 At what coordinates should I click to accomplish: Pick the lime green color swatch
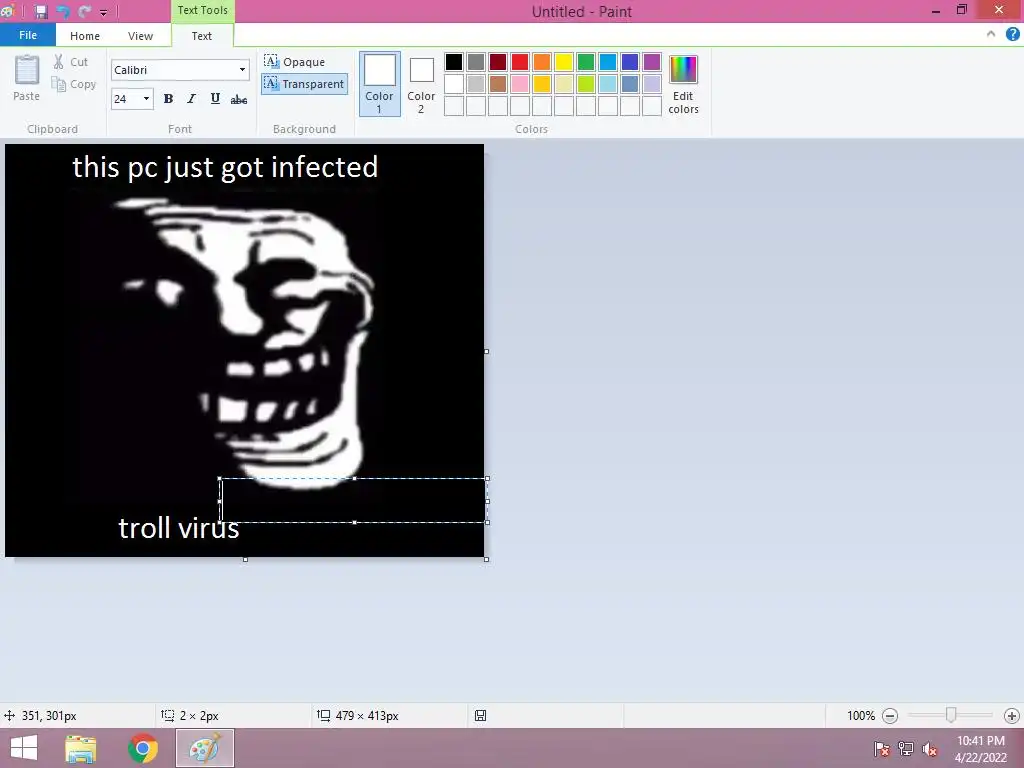(586, 84)
